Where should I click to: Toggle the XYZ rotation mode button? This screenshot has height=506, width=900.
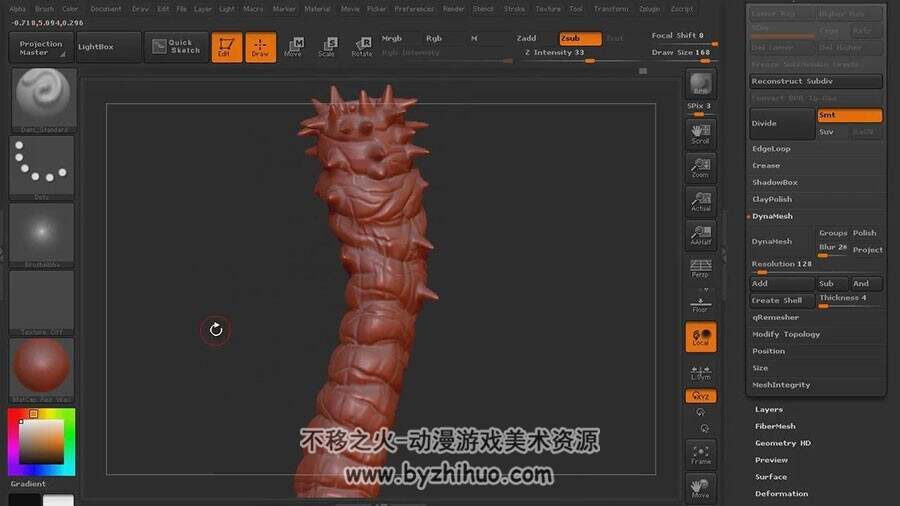[700, 396]
